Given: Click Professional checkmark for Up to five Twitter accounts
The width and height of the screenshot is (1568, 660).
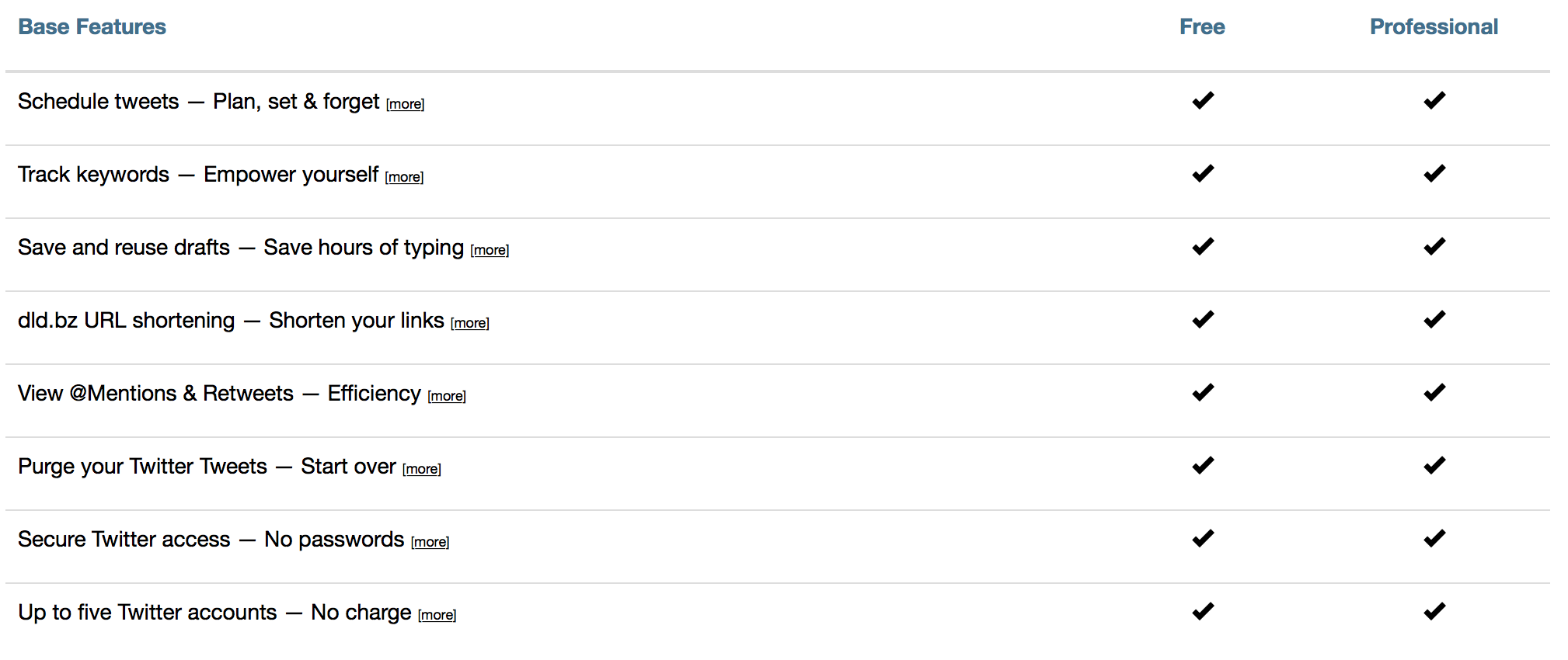Looking at the screenshot, I should (x=1434, y=611).
